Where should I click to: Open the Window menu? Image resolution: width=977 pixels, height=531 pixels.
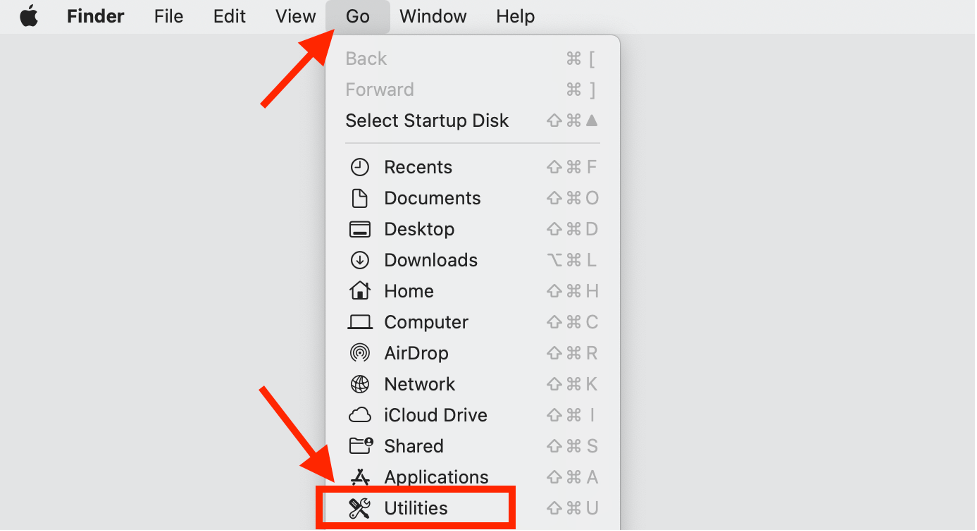(433, 16)
